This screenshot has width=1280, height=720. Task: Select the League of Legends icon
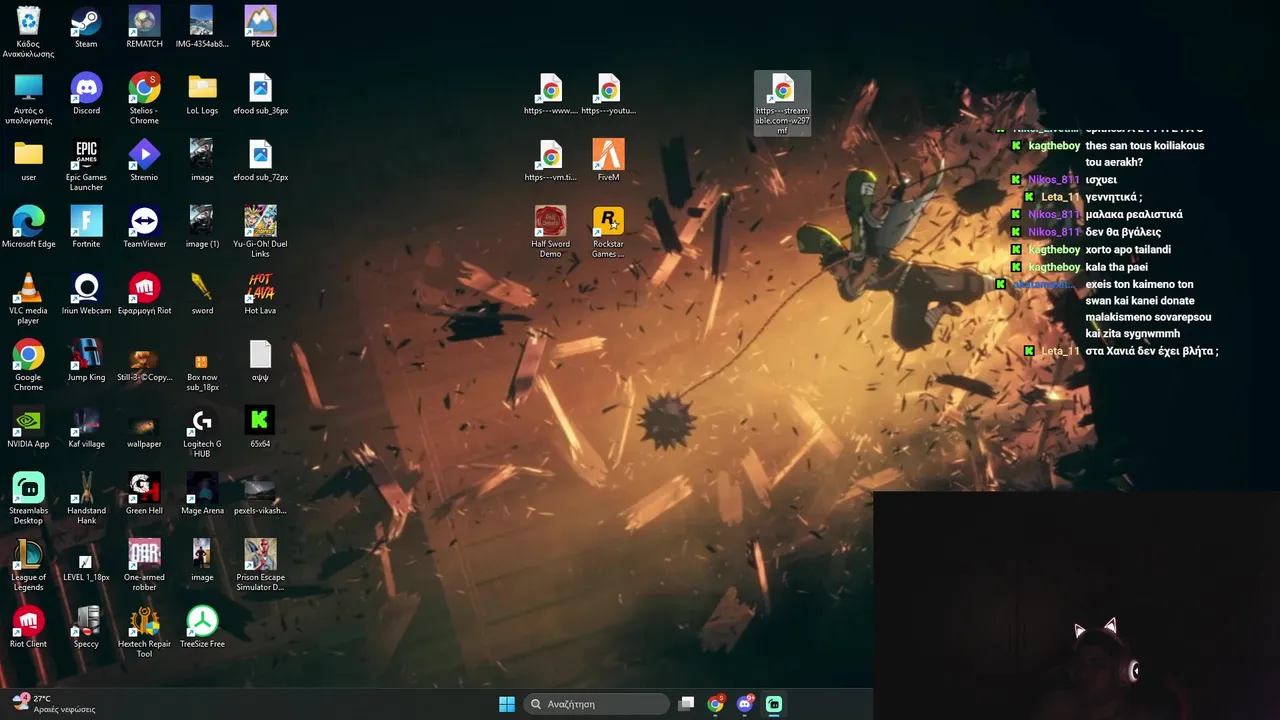pyautogui.click(x=28, y=566)
